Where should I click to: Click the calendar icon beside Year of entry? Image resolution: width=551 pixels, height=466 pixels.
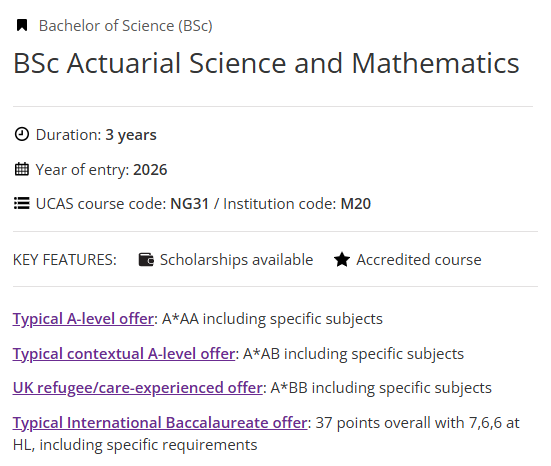[22, 169]
